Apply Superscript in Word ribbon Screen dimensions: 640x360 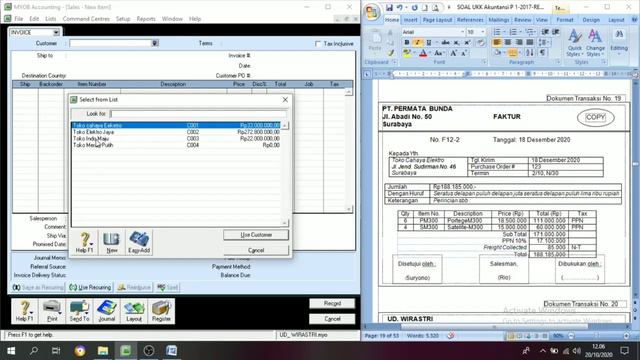[467, 42]
